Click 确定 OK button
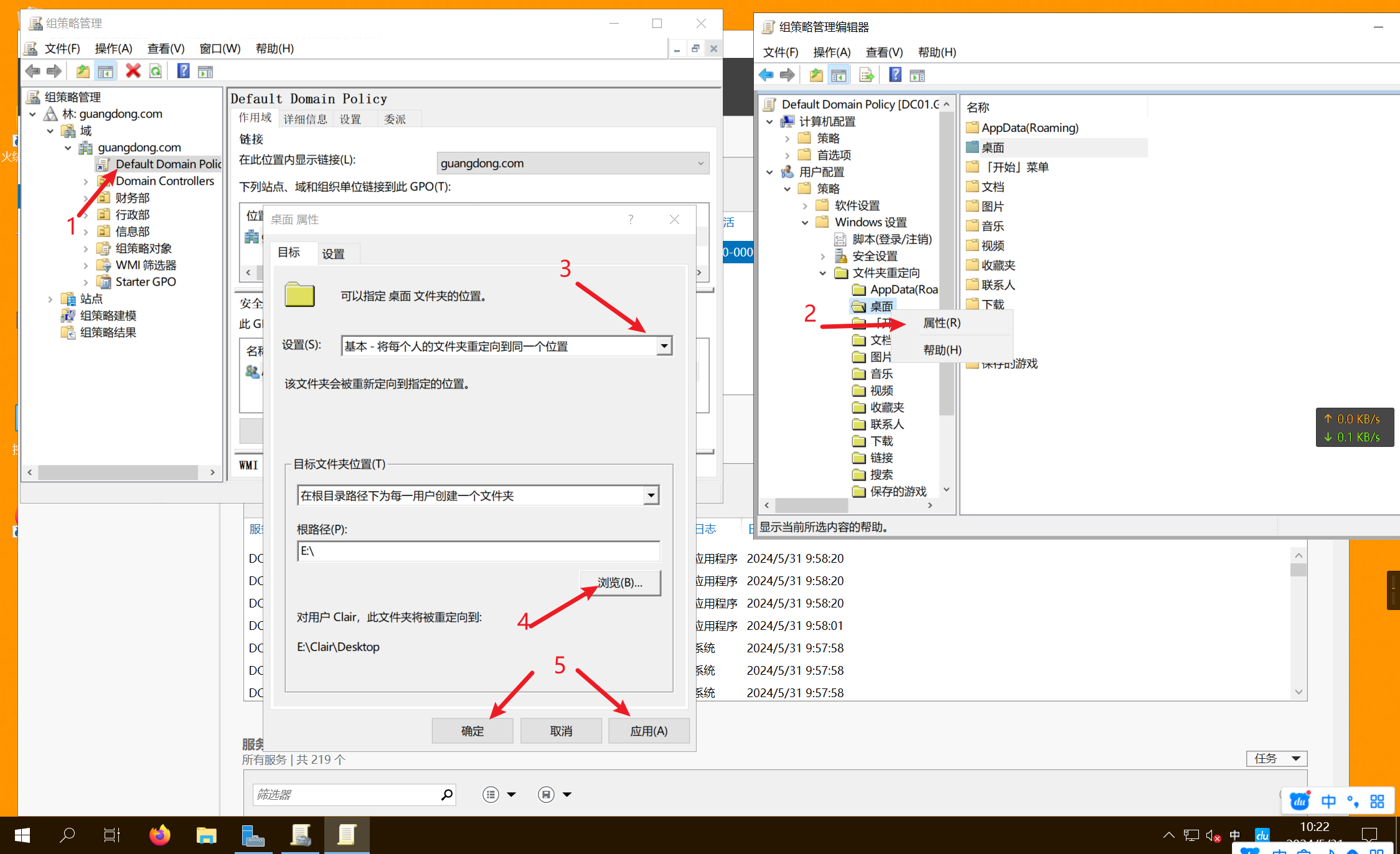Screen dimensions: 1400x854 point(472,731)
